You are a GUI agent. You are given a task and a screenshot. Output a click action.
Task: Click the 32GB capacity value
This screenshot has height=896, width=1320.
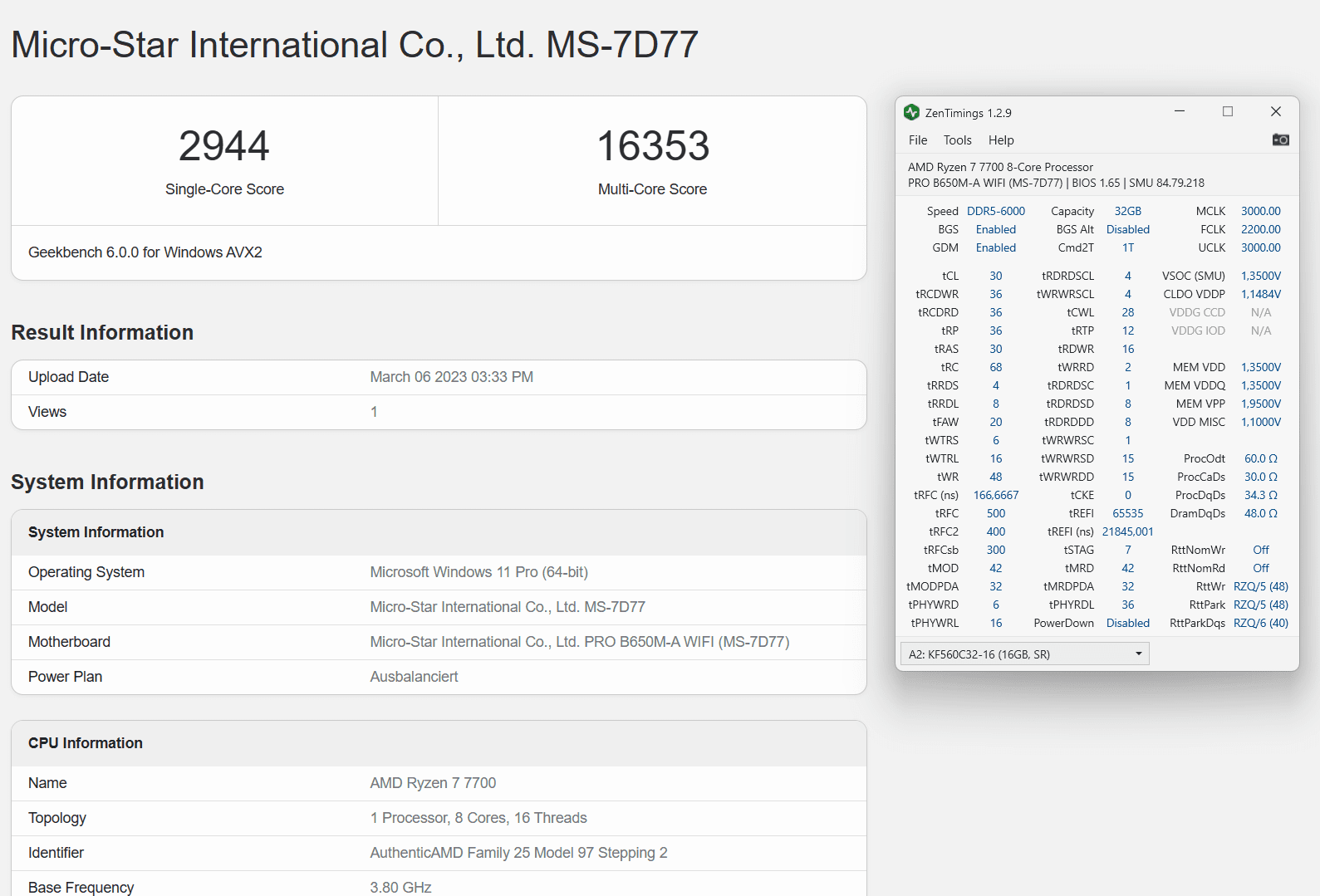coord(1128,211)
